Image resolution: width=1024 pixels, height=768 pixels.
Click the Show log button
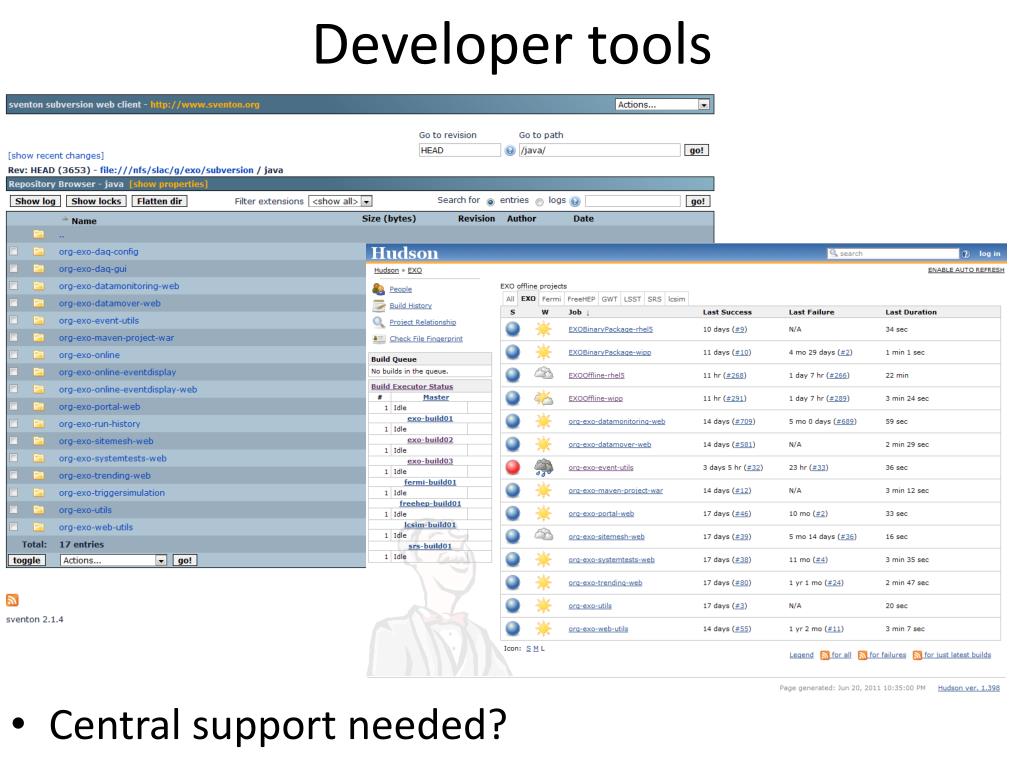35,201
